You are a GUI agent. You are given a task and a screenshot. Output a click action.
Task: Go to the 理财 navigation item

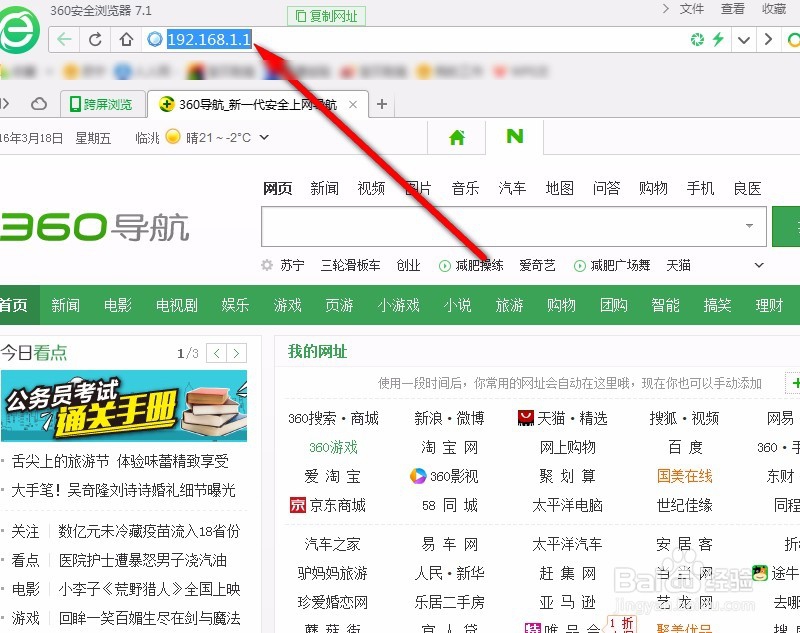click(x=769, y=305)
